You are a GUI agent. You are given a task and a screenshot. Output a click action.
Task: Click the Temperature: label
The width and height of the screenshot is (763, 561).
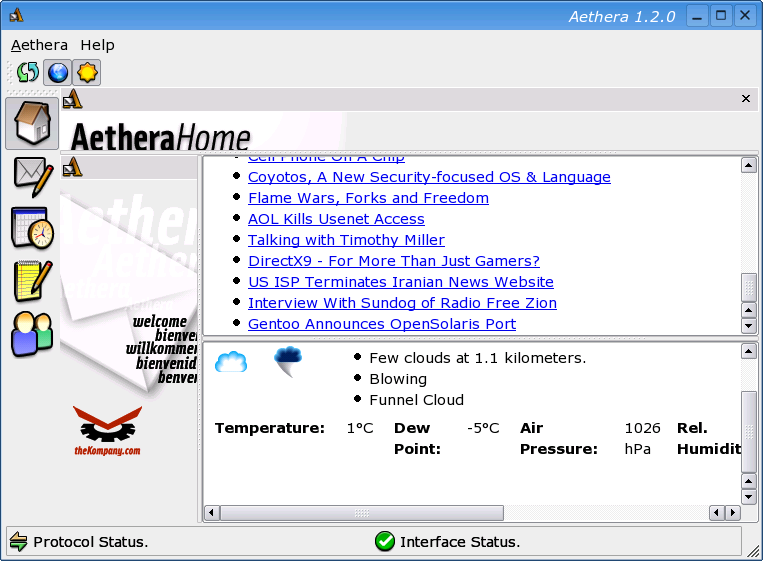click(270, 428)
